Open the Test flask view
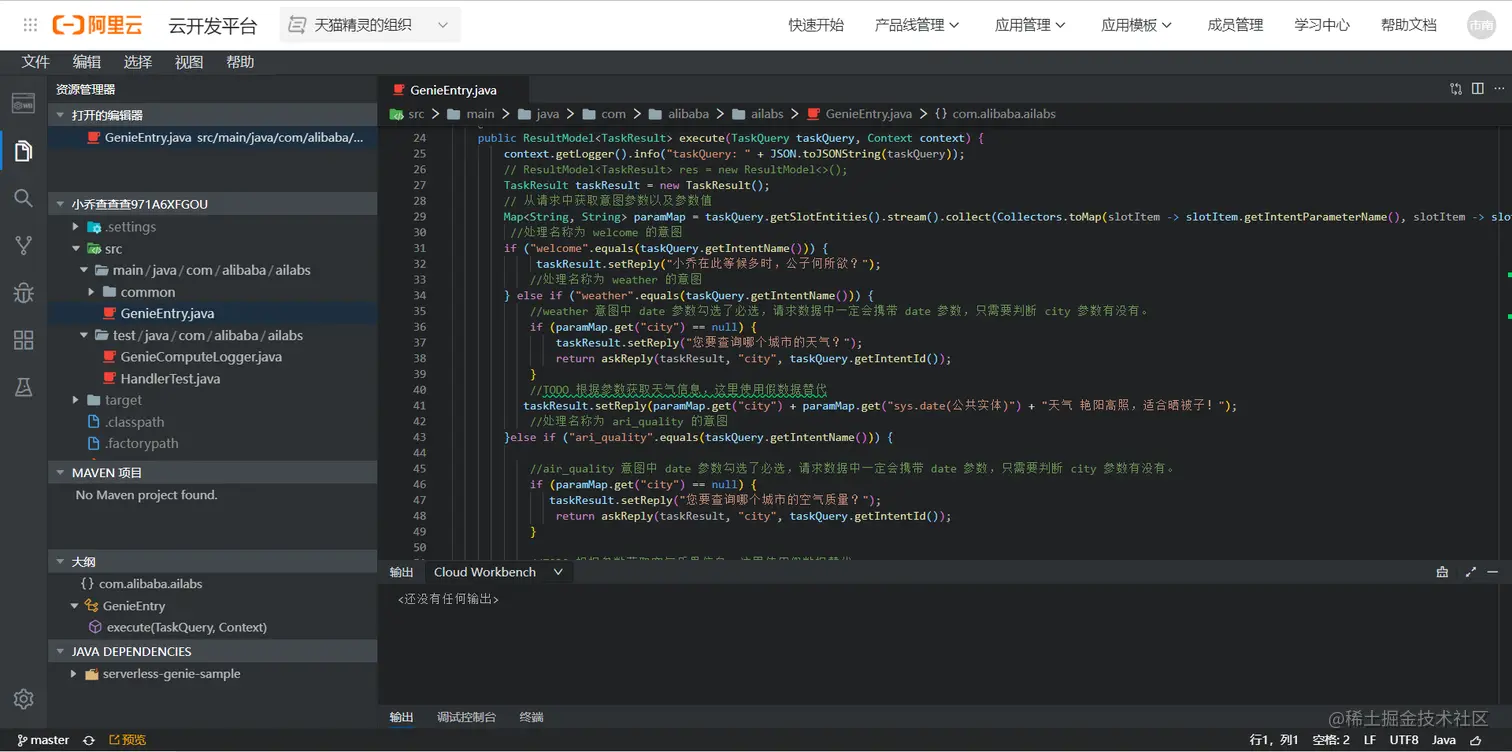Screen dimensions: 1512x752 [x=23, y=387]
